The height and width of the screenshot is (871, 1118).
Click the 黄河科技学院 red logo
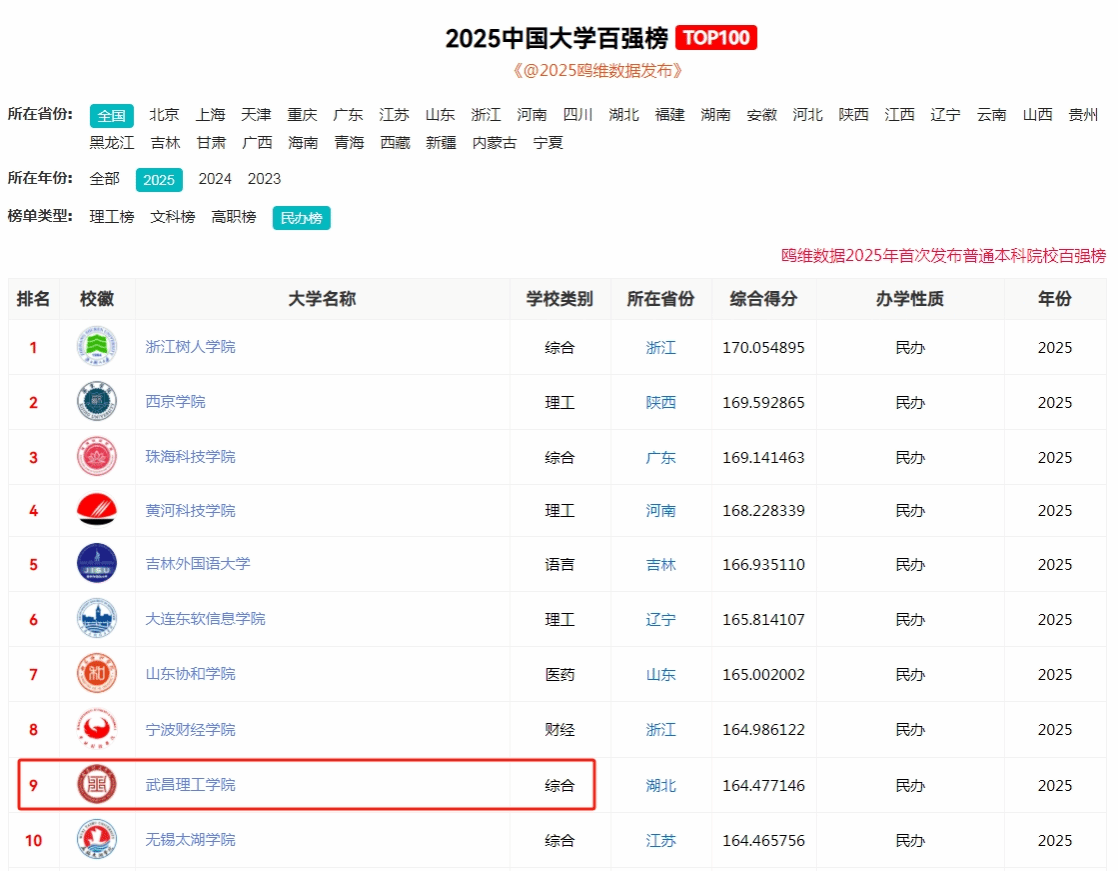pyautogui.click(x=97, y=511)
